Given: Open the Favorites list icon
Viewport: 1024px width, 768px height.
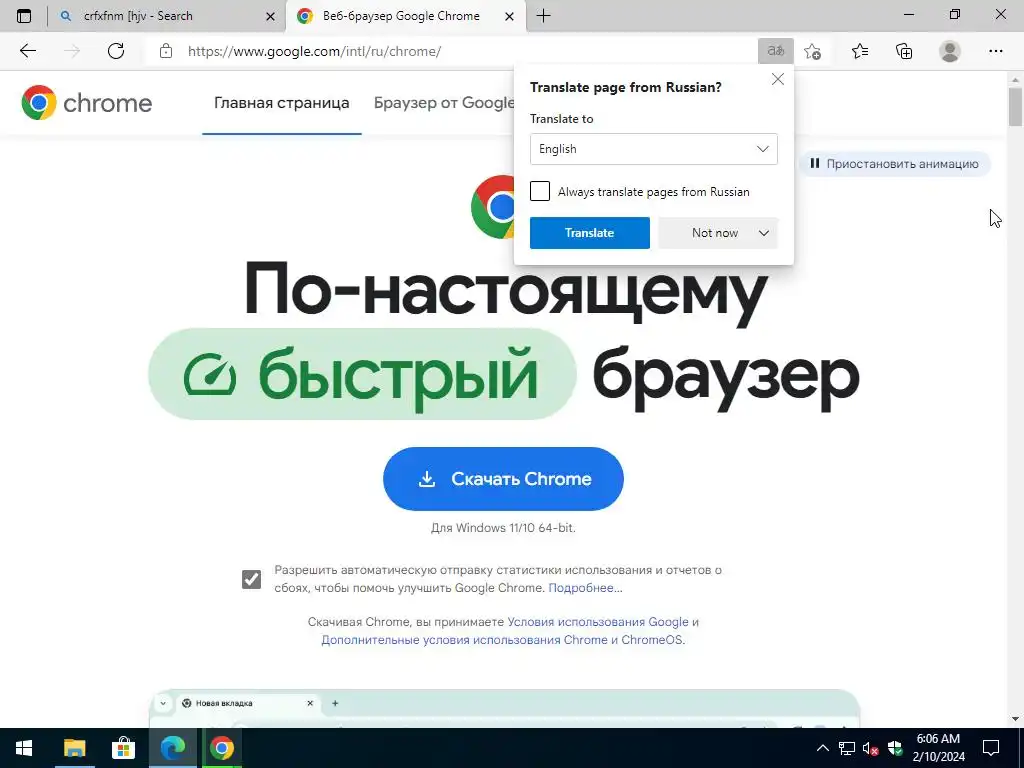Looking at the screenshot, I should point(860,51).
